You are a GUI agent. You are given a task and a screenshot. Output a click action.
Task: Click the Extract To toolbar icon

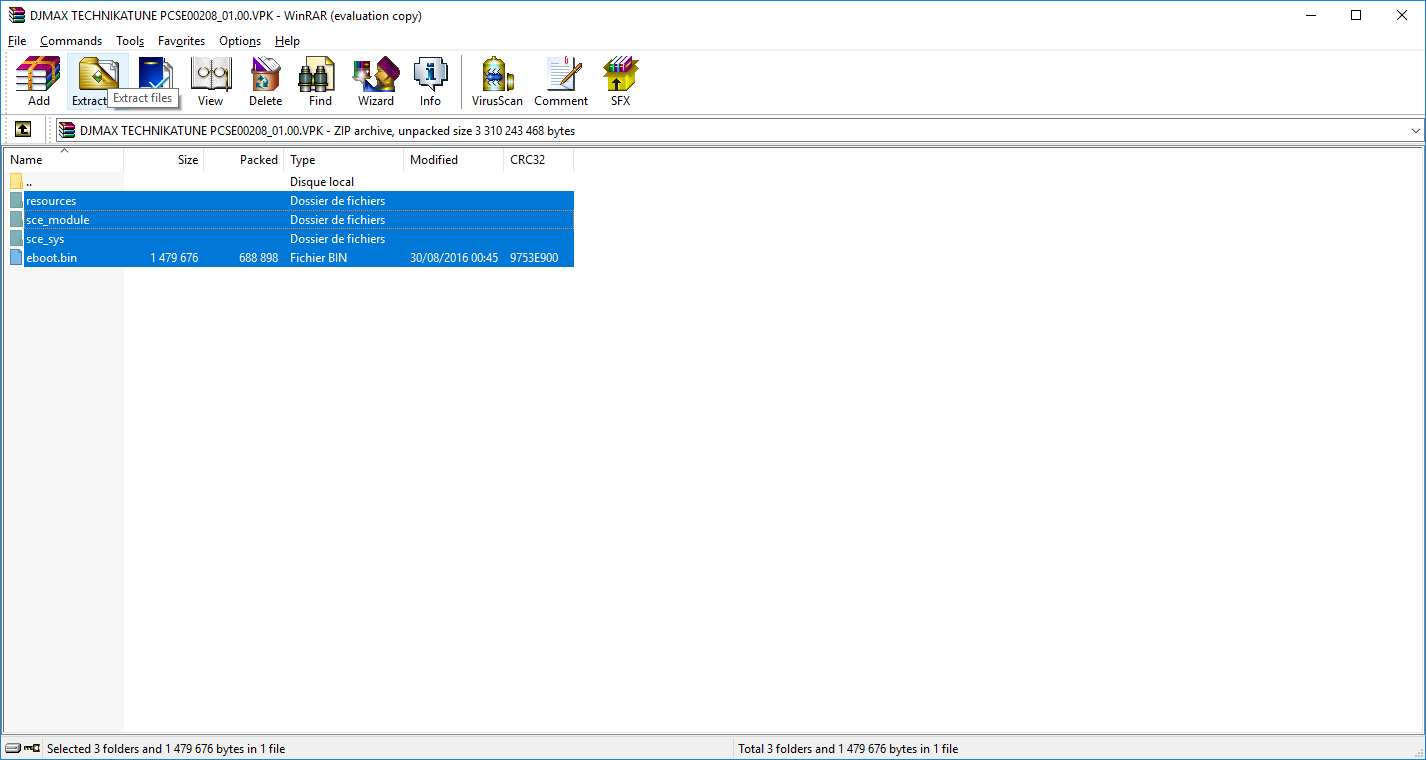click(x=97, y=81)
